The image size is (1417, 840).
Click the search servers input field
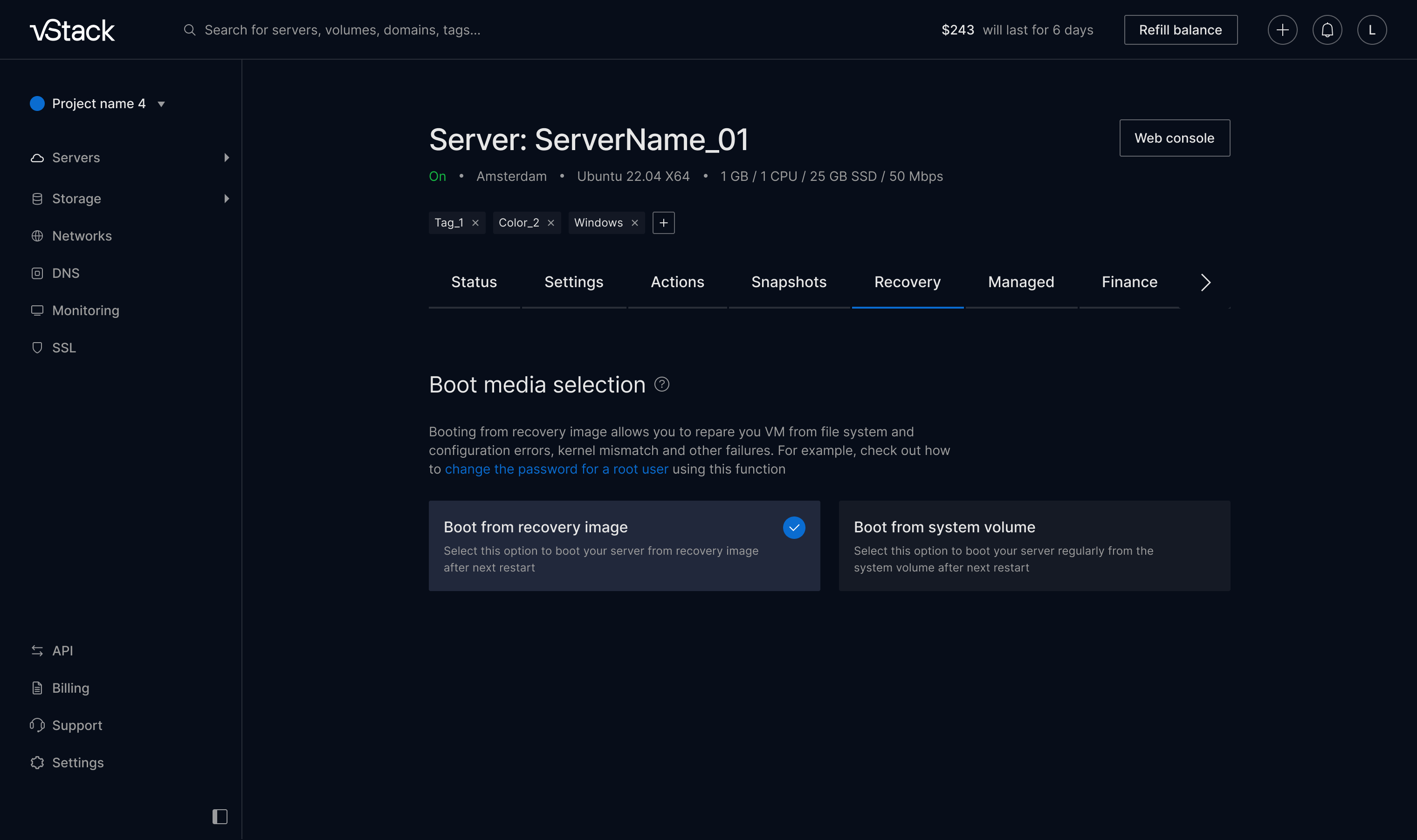click(x=342, y=30)
